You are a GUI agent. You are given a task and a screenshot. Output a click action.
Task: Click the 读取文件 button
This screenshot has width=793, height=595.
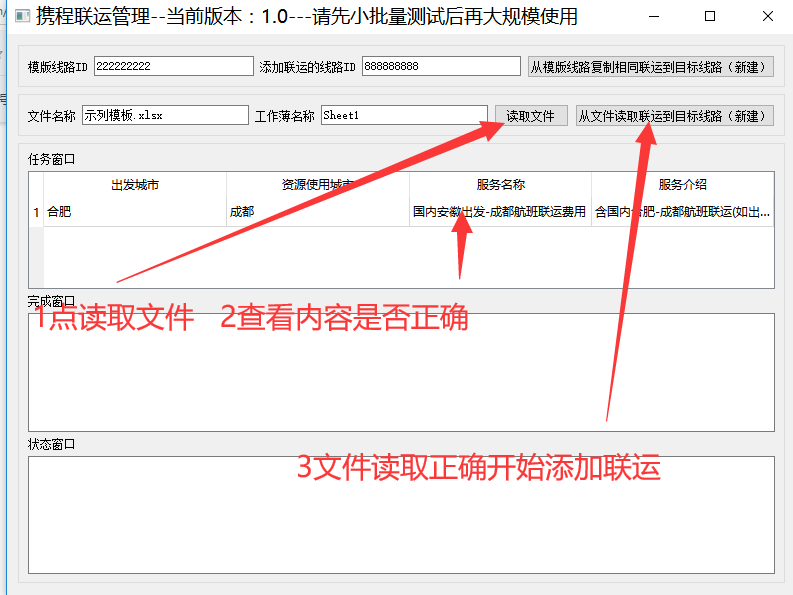(531, 116)
